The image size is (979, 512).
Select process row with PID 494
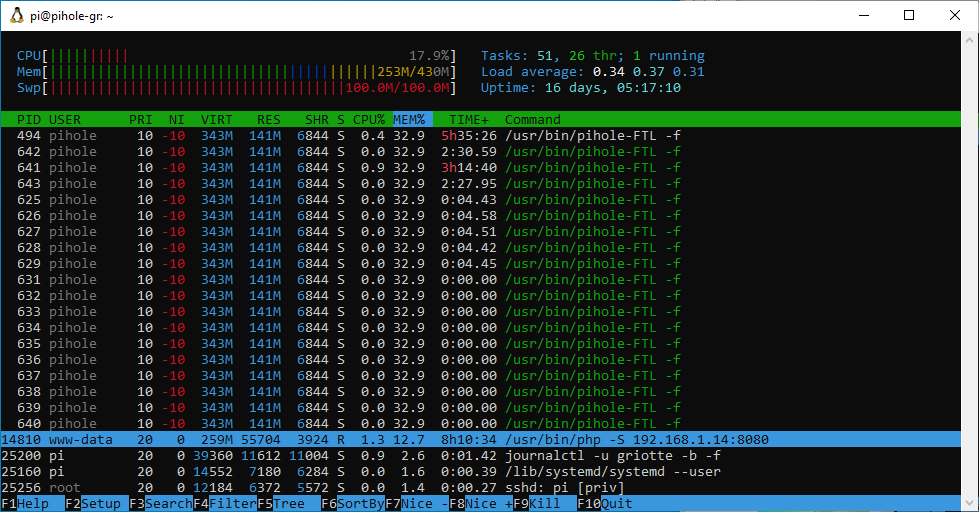click(481, 135)
